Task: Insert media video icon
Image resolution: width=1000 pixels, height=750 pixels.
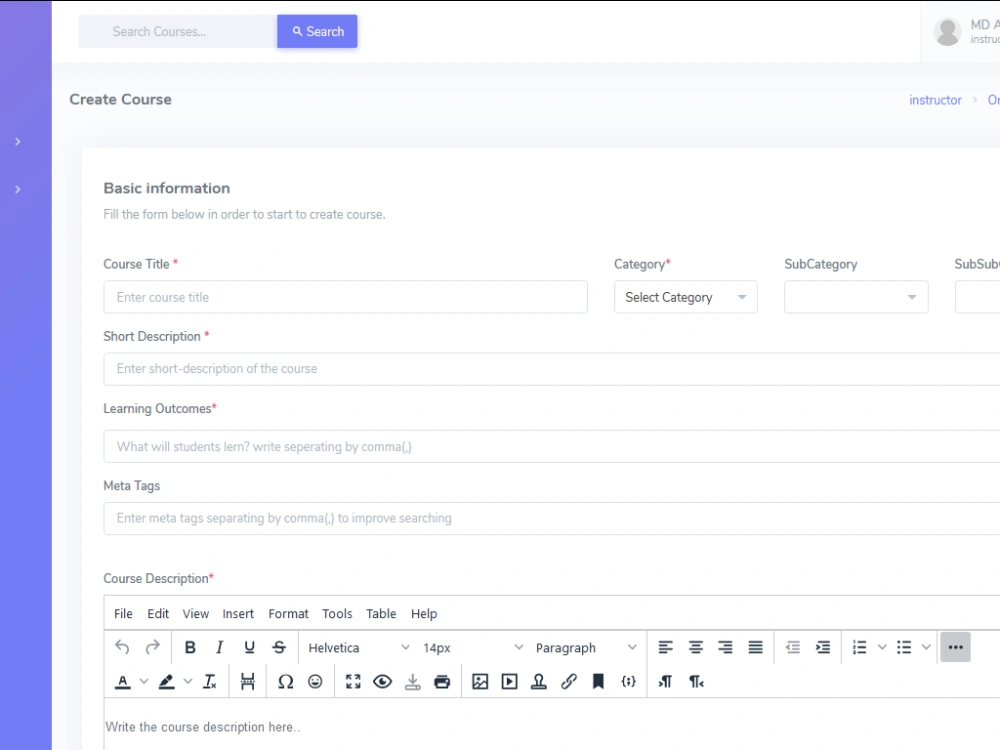Action: [510, 682]
